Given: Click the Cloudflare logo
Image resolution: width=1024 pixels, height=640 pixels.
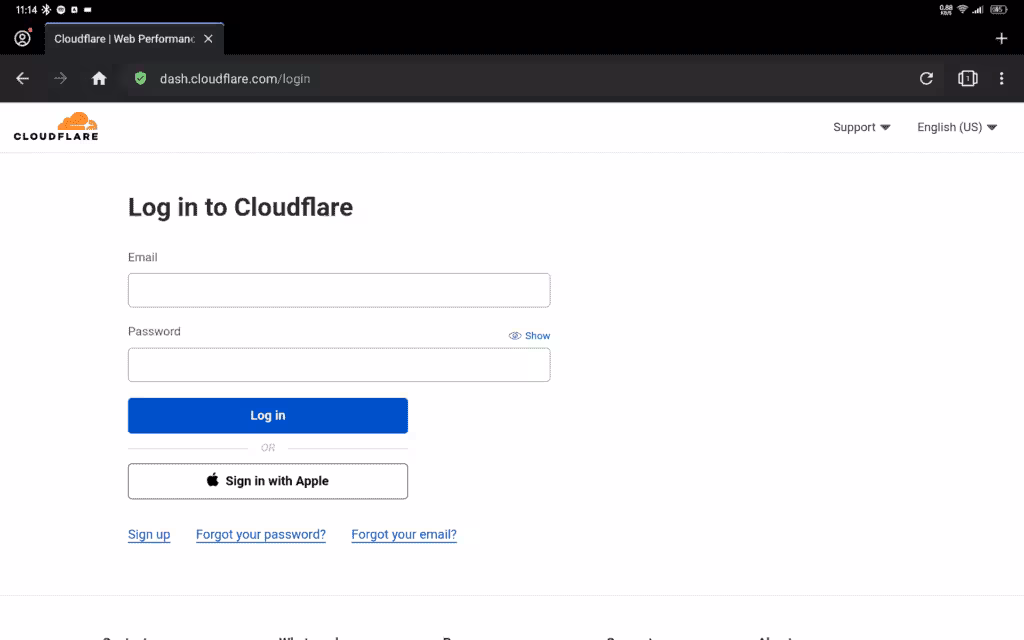Looking at the screenshot, I should (56, 127).
